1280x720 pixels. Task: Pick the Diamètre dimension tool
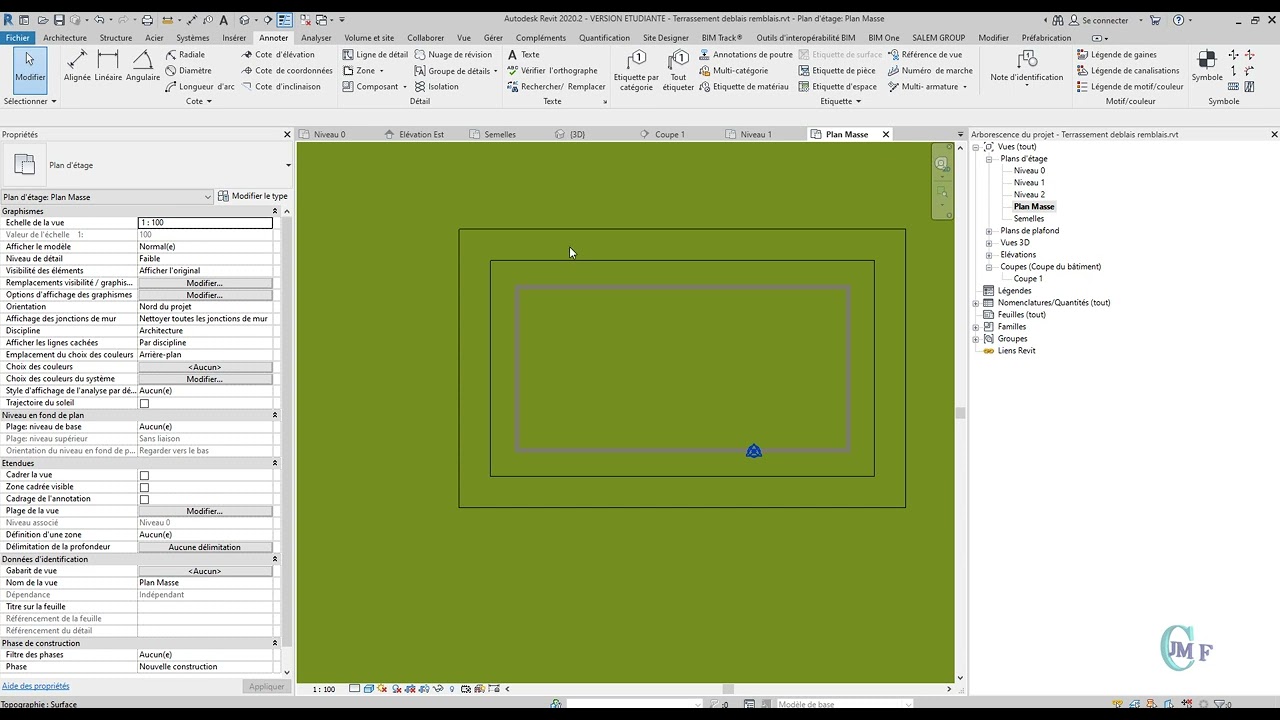tap(189, 71)
